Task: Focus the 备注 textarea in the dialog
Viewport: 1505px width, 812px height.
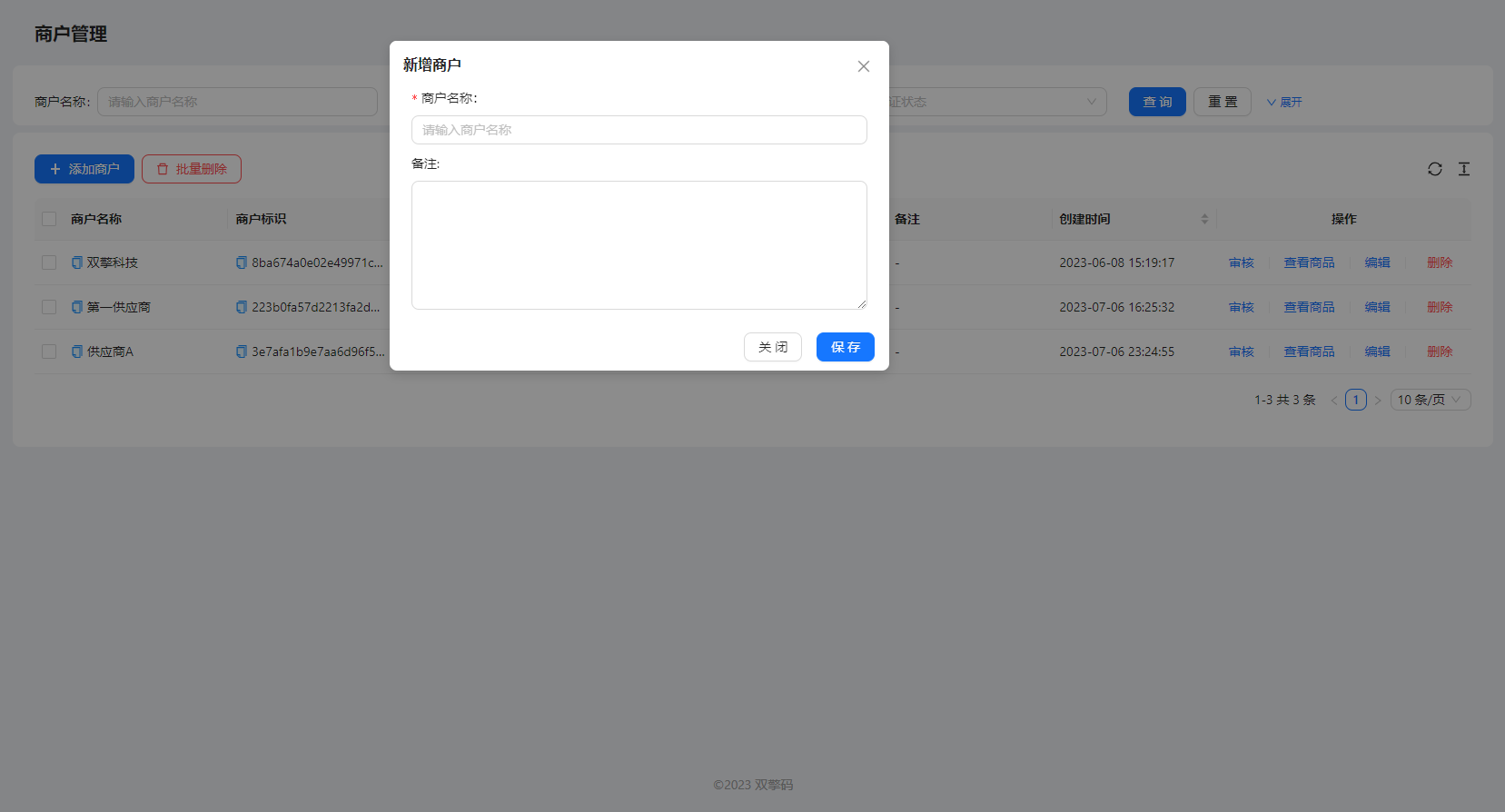Action: 639,245
